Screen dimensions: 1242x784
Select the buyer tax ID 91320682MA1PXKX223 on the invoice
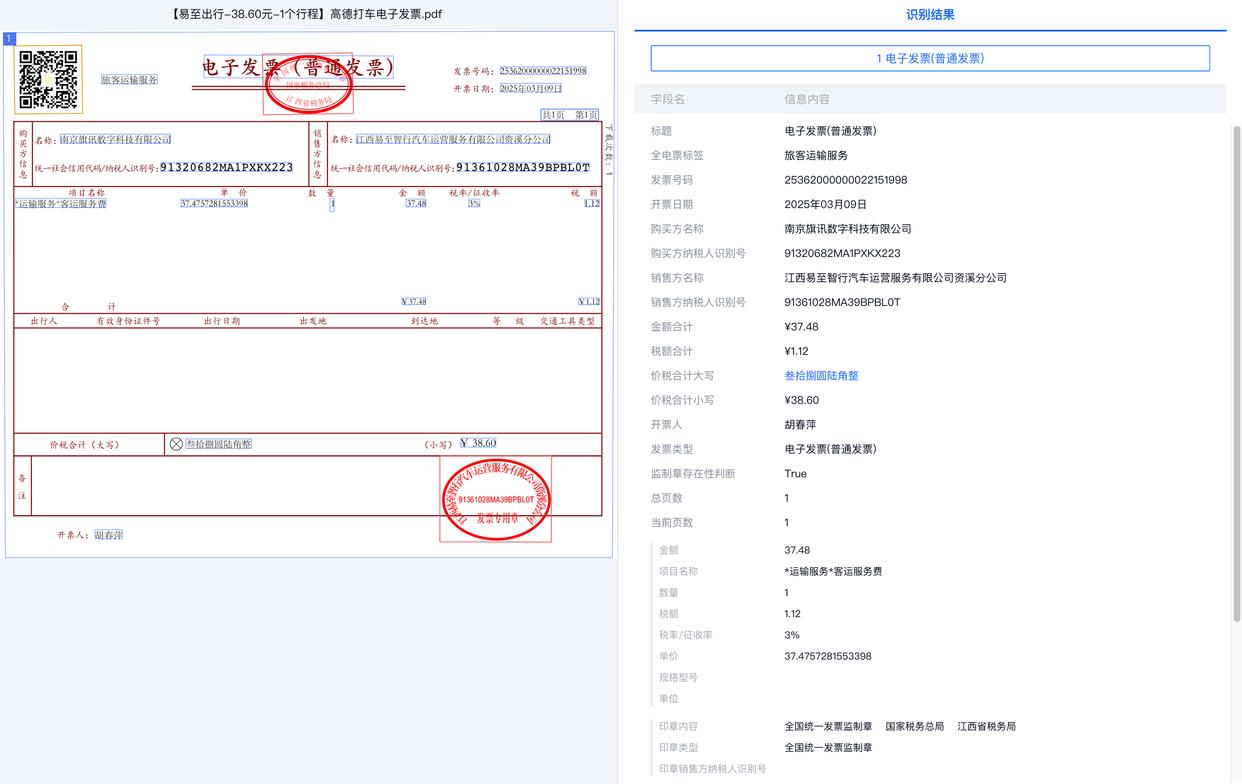pos(226,167)
